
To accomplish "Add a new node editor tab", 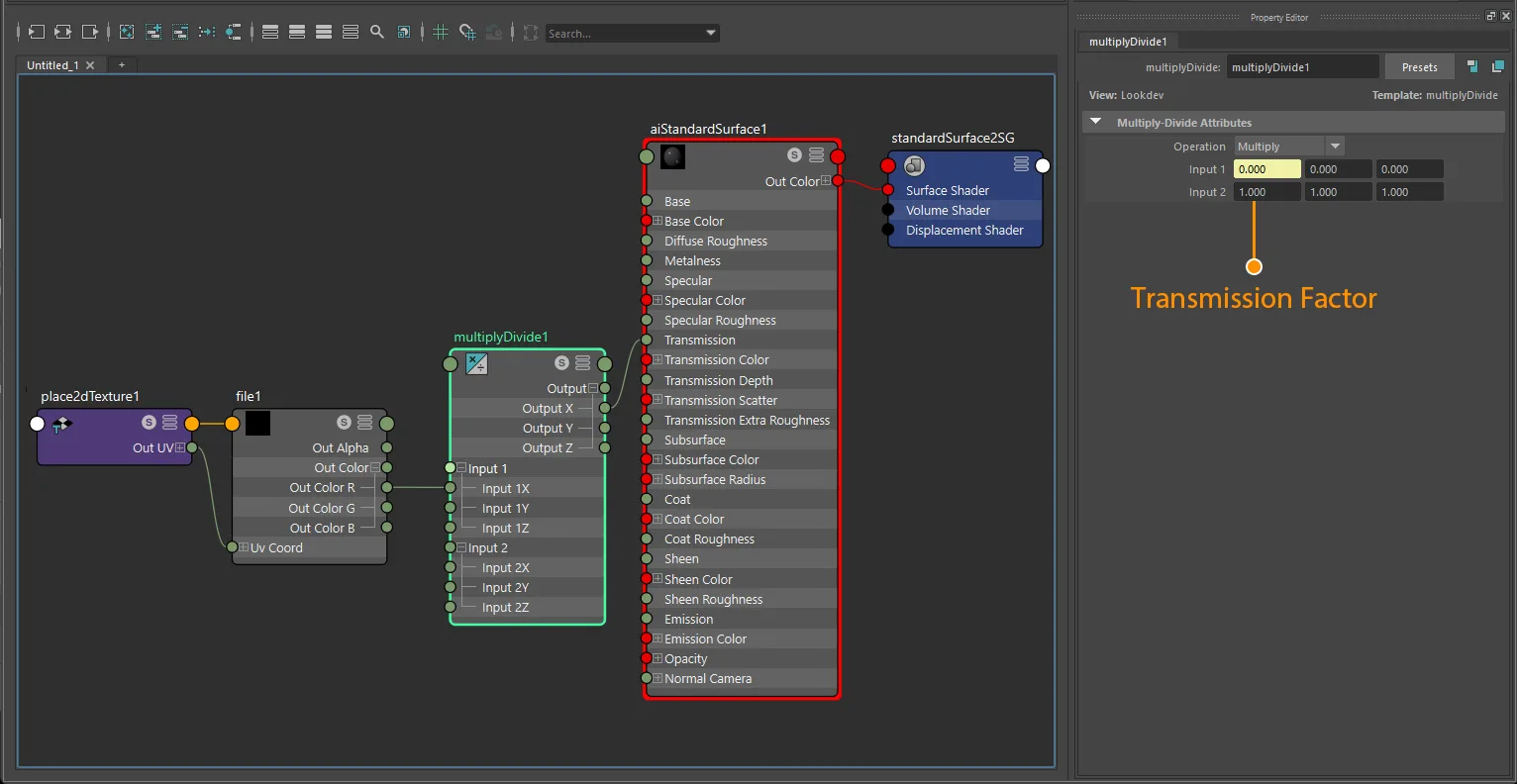I will tap(122, 64).
